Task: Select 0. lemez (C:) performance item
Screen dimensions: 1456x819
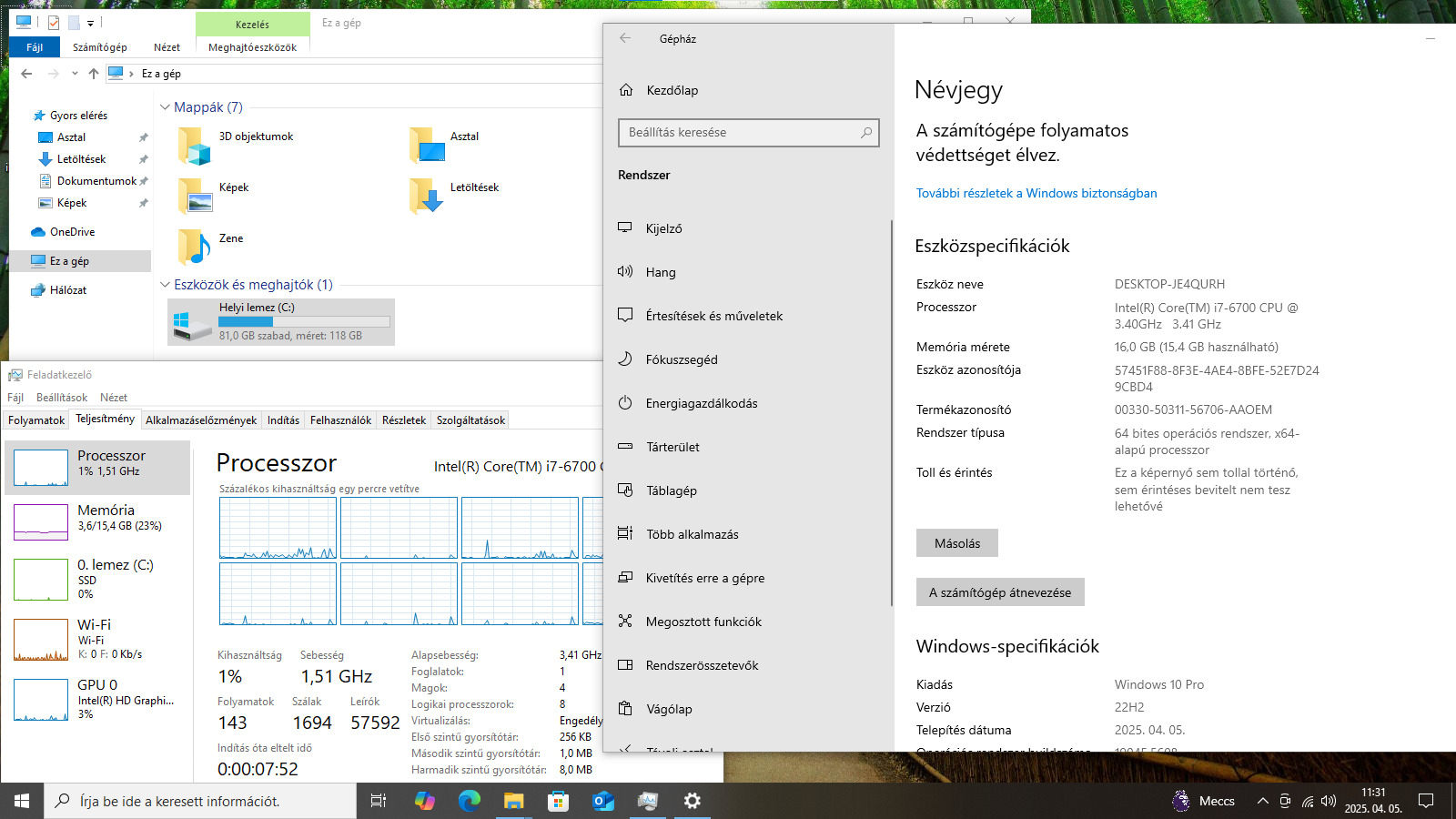Action: [x=97, y=579]
